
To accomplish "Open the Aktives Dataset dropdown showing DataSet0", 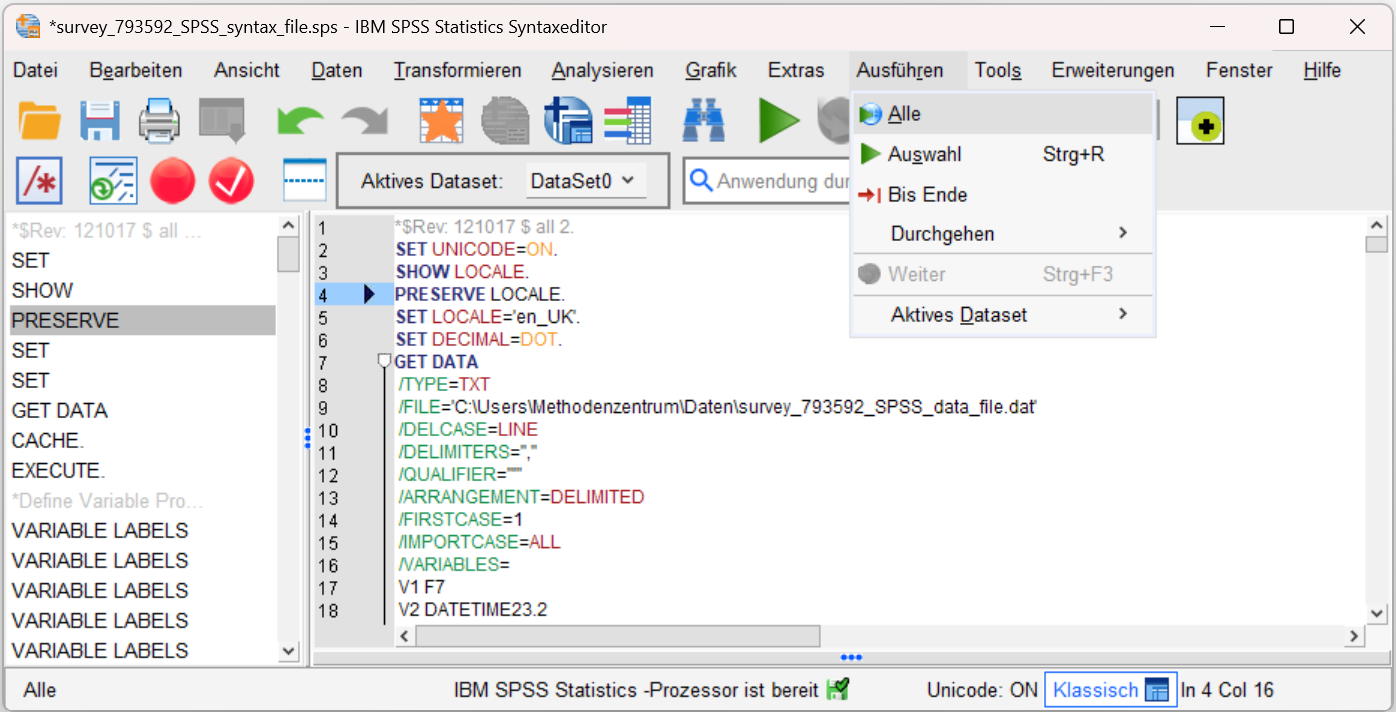I will click(x=583, y=181).
